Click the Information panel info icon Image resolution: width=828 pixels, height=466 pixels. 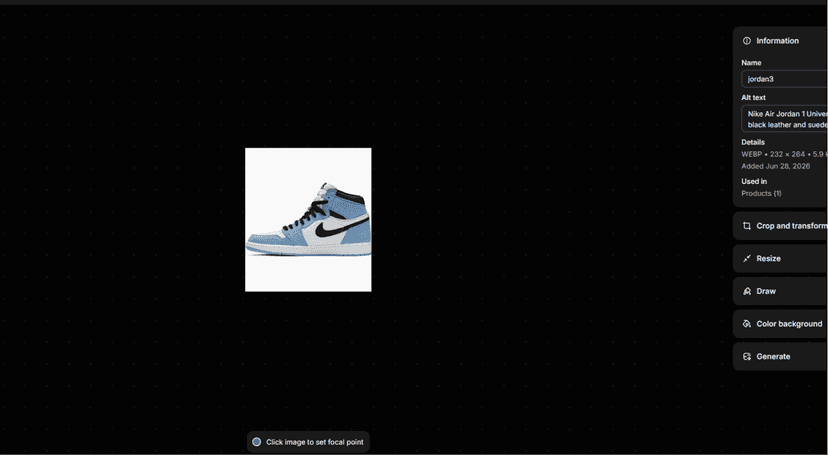747,41
